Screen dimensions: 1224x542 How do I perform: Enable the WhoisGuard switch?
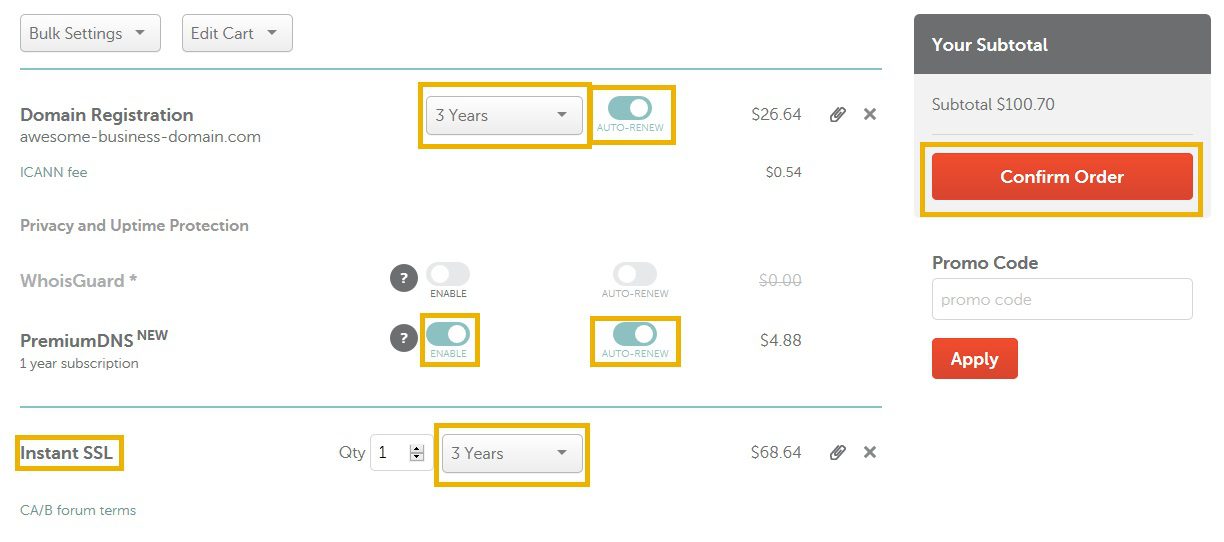448,274
